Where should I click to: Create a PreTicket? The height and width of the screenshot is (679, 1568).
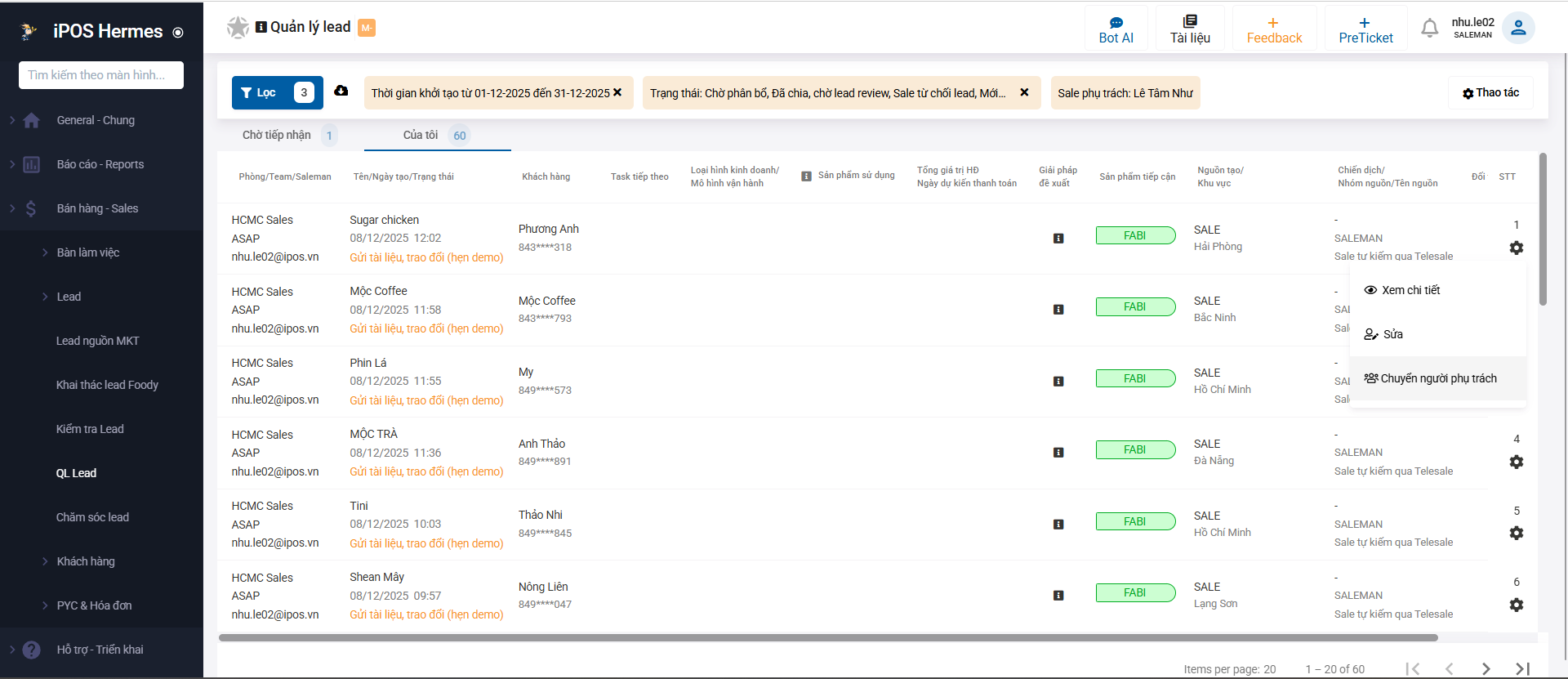tap(1365, 29)
